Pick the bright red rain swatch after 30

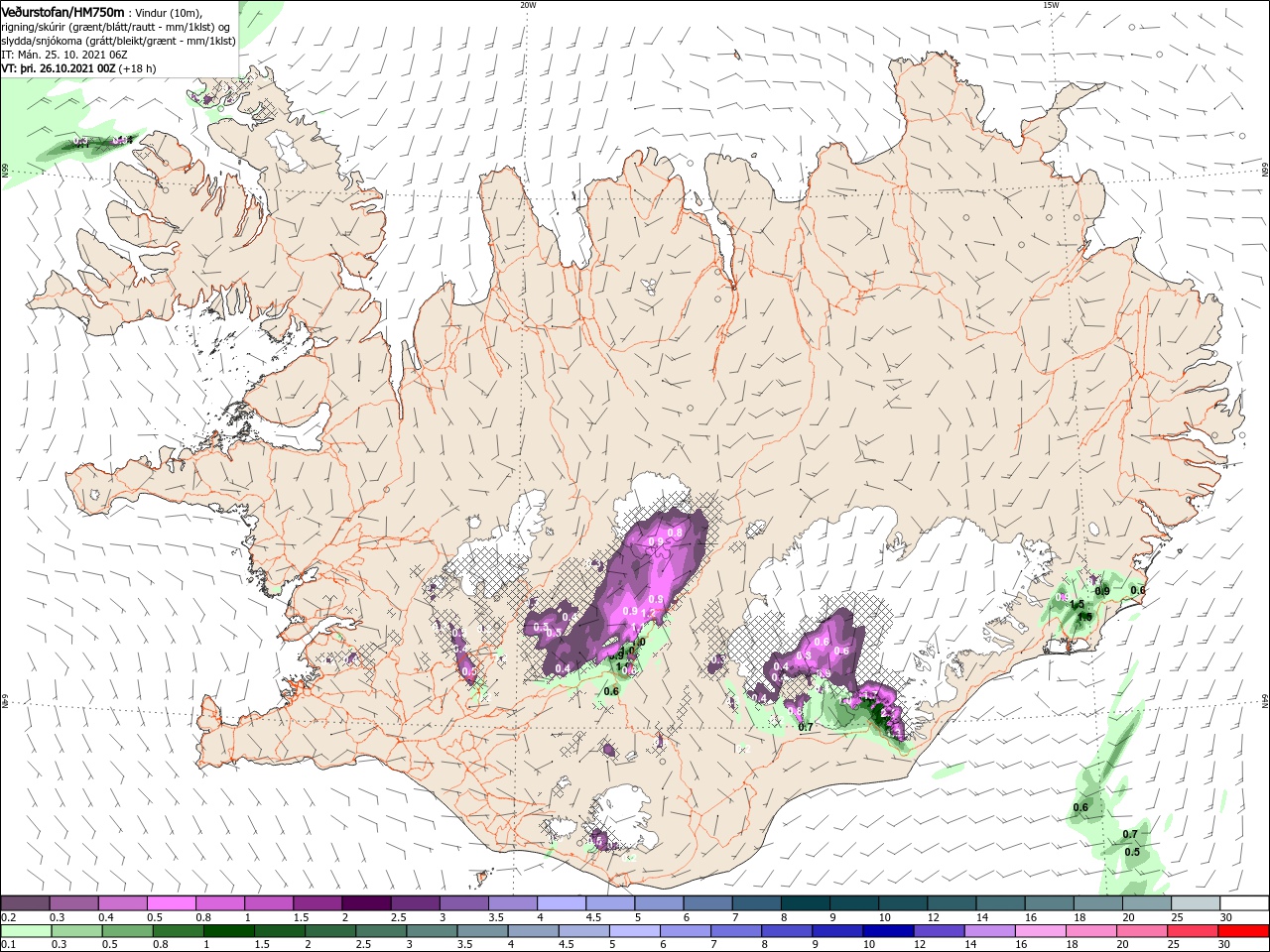coord(1244,930)
